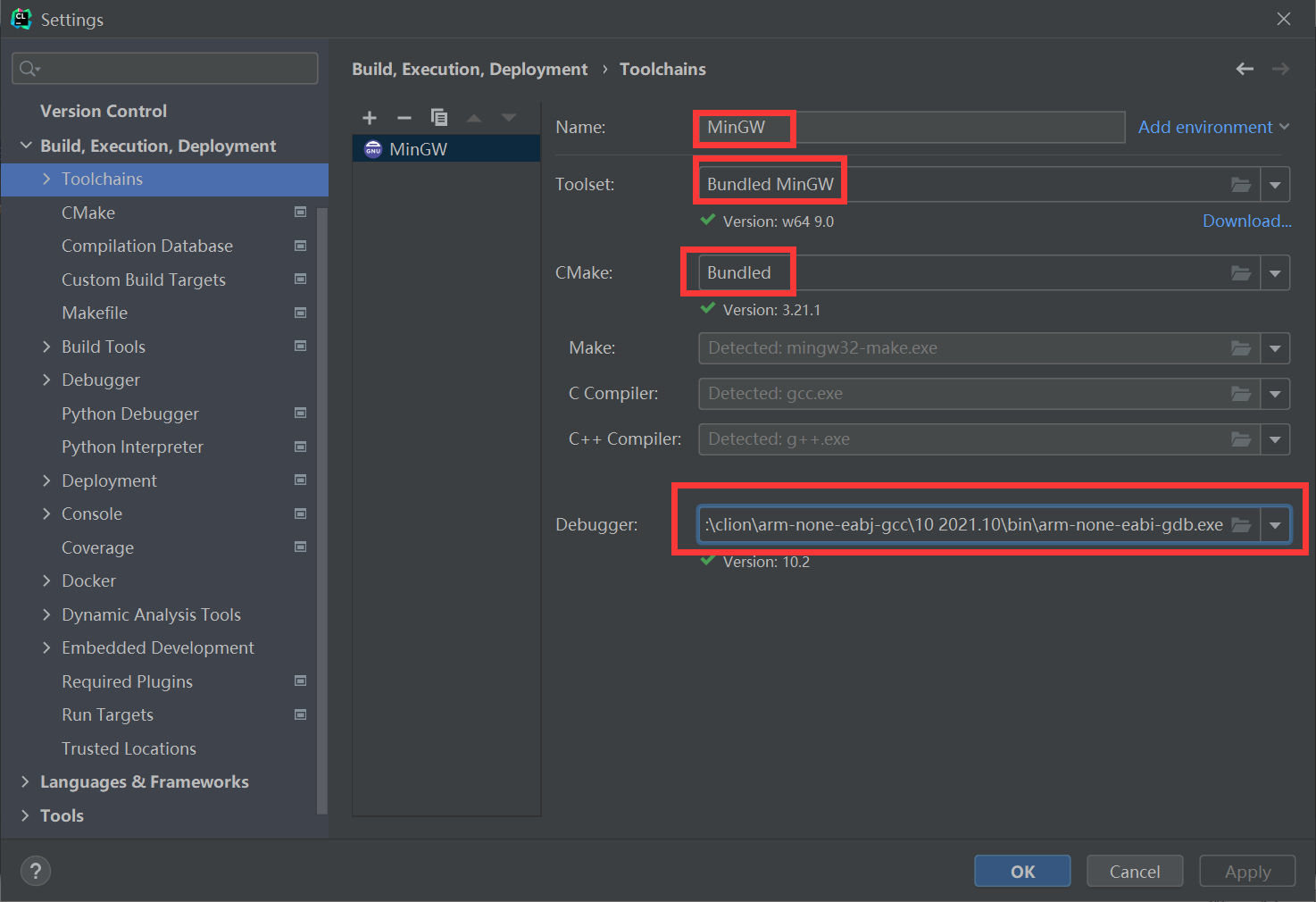The width and height of the screenshot is (1316, 902).
Task: Open the Add environment dropdown
Action: click(1214, 127)
